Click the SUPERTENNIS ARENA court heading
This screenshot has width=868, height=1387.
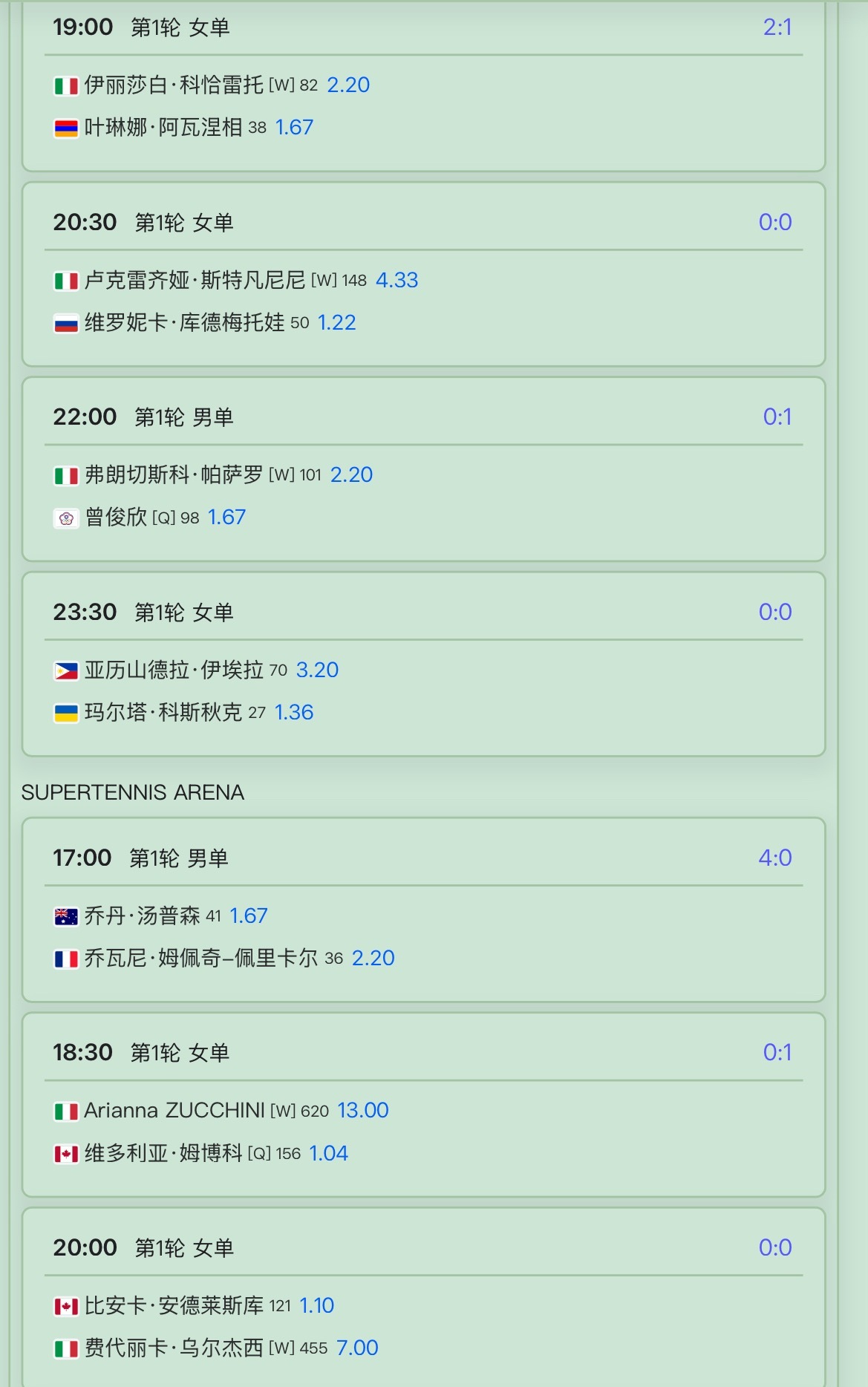[x=133, y=792]
